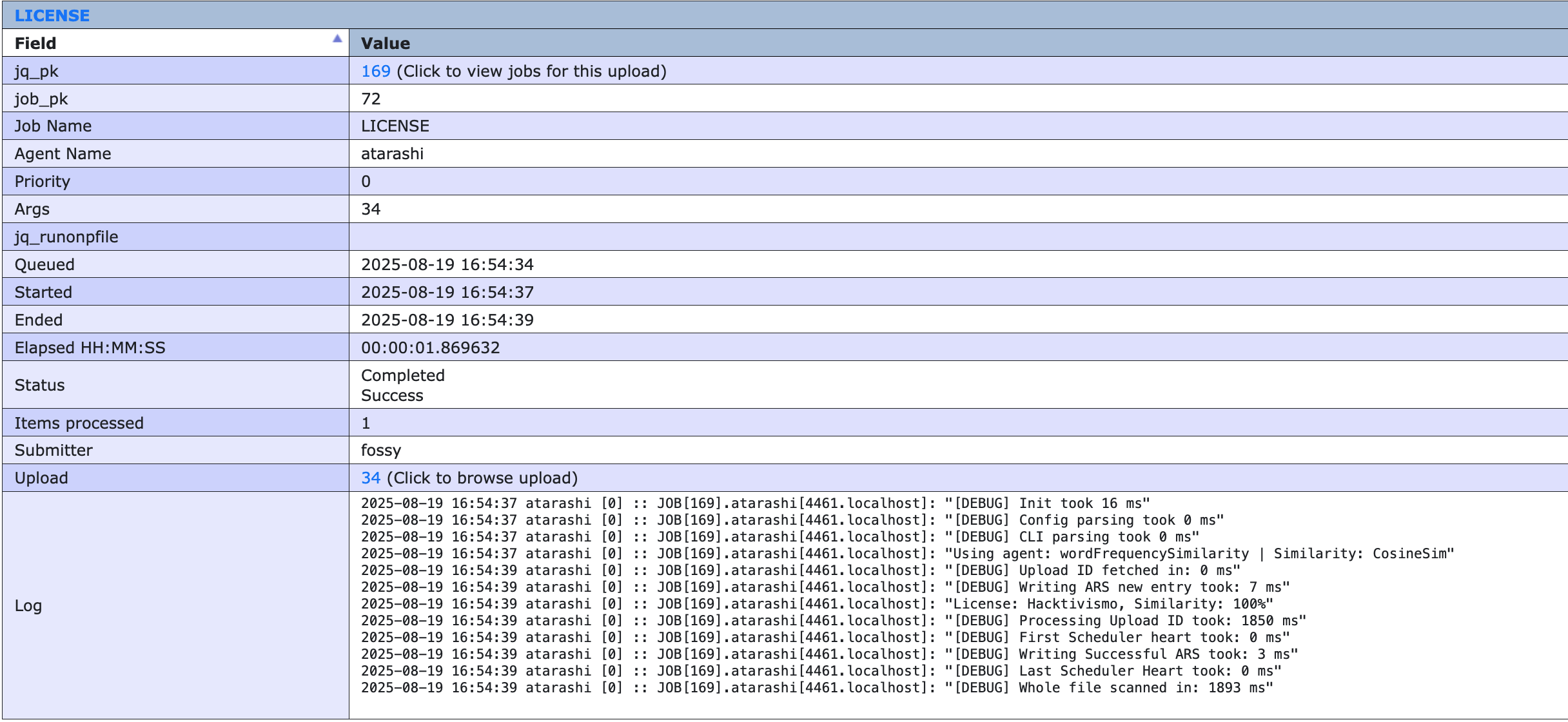Select log line Config parsing took 0 ms
Image resolution: width=1568 pixels, height=722 pixels.
(792, 520)
